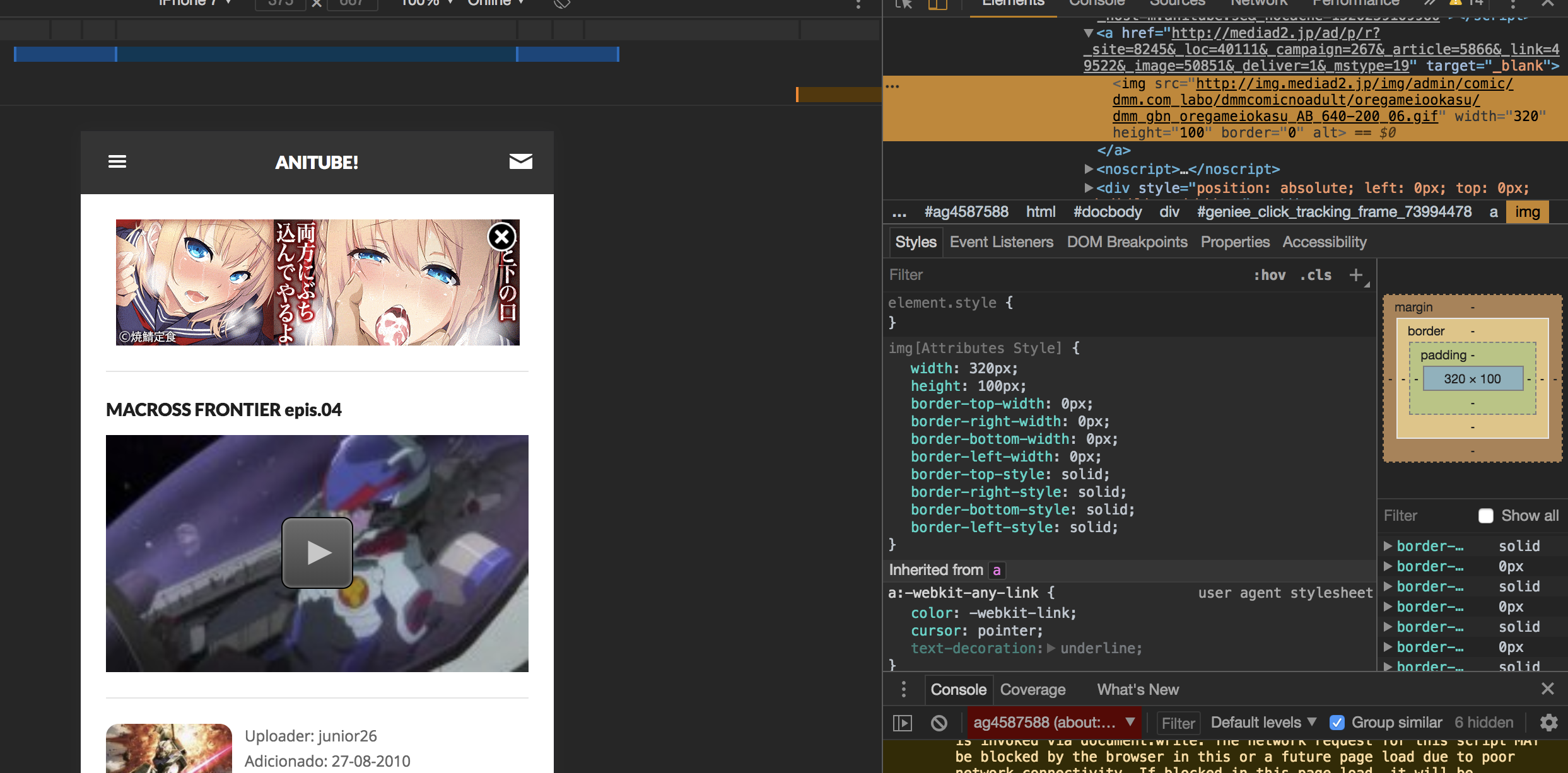Screen dimensions: 1568x773
Task: Expand the noscript element node
Action: [x=1088, y=169]
